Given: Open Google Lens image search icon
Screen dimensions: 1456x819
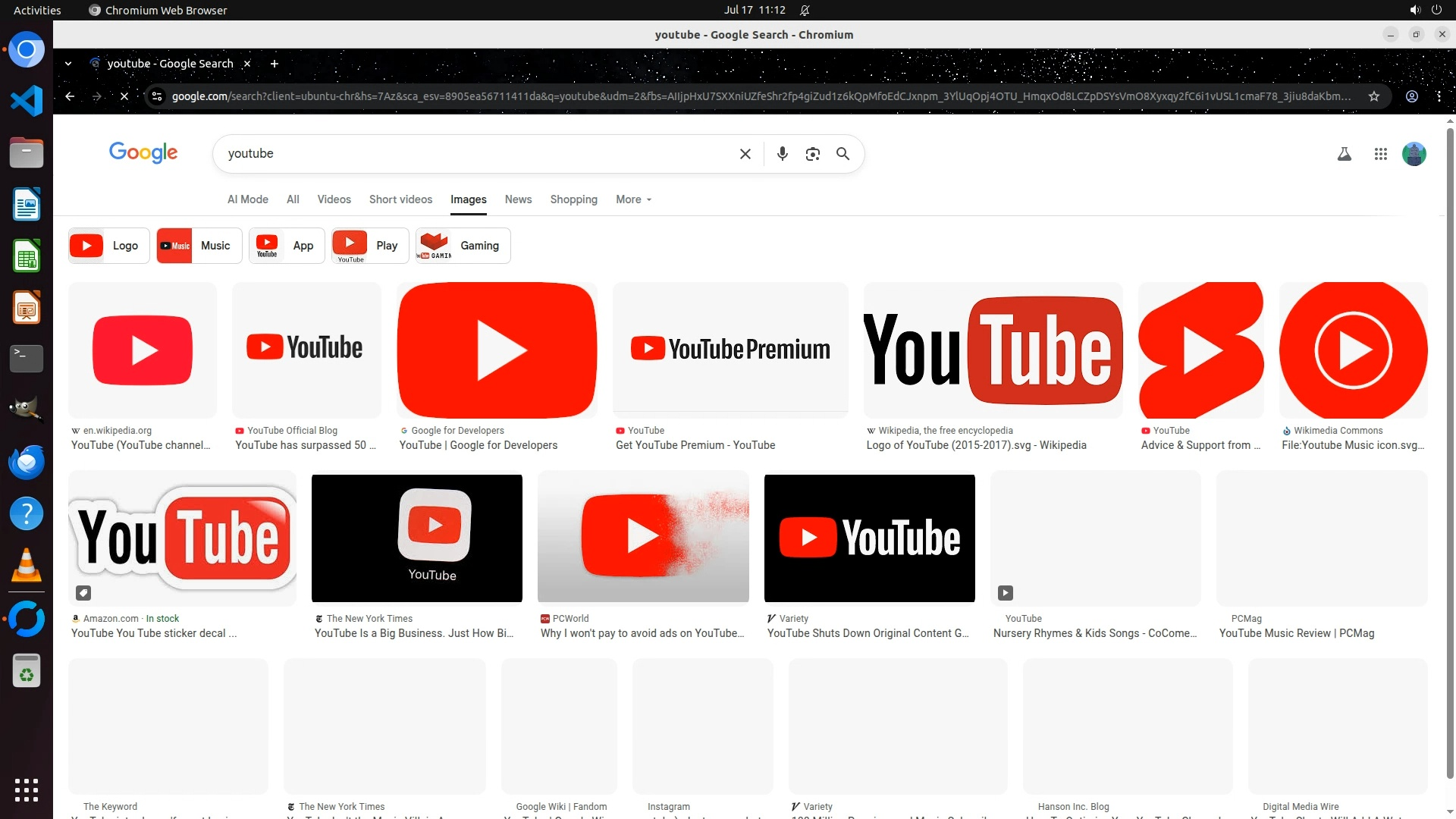Looking at the screenshot, I should tap(812, 154).
